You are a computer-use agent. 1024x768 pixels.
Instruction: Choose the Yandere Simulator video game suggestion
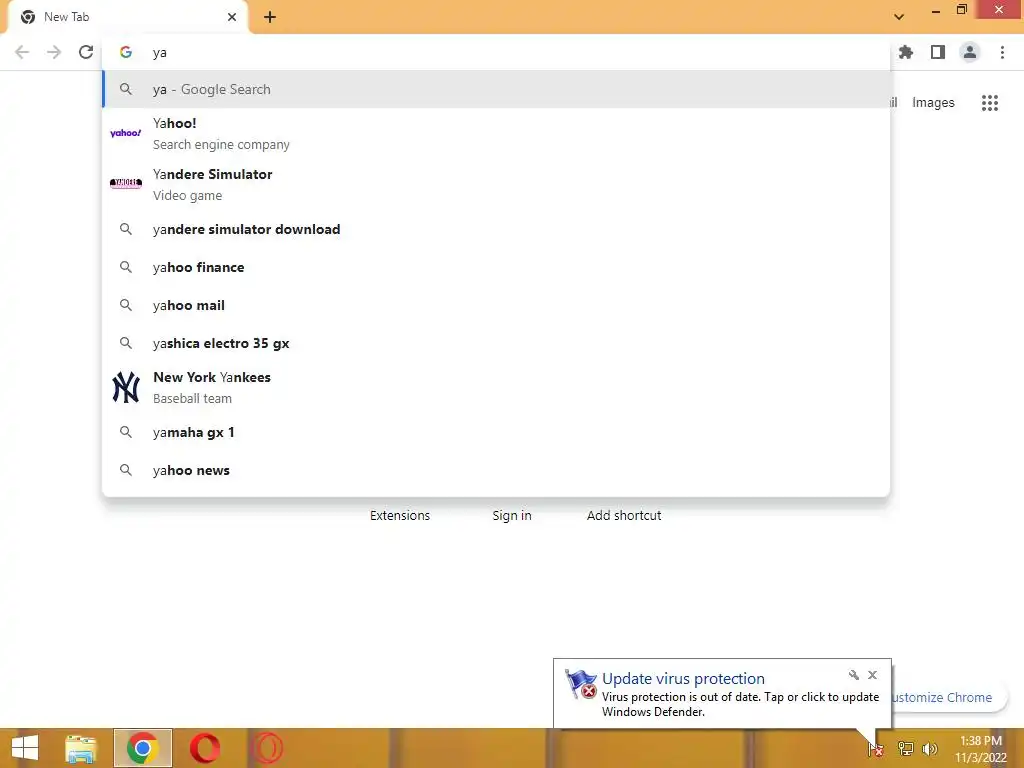pos(496,184)
